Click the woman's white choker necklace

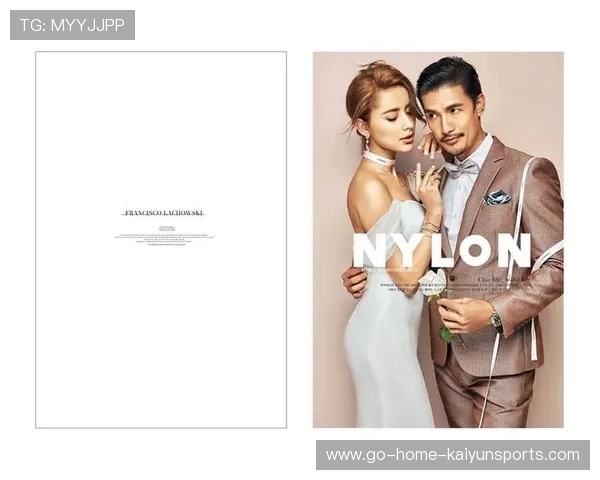point(377,159)
